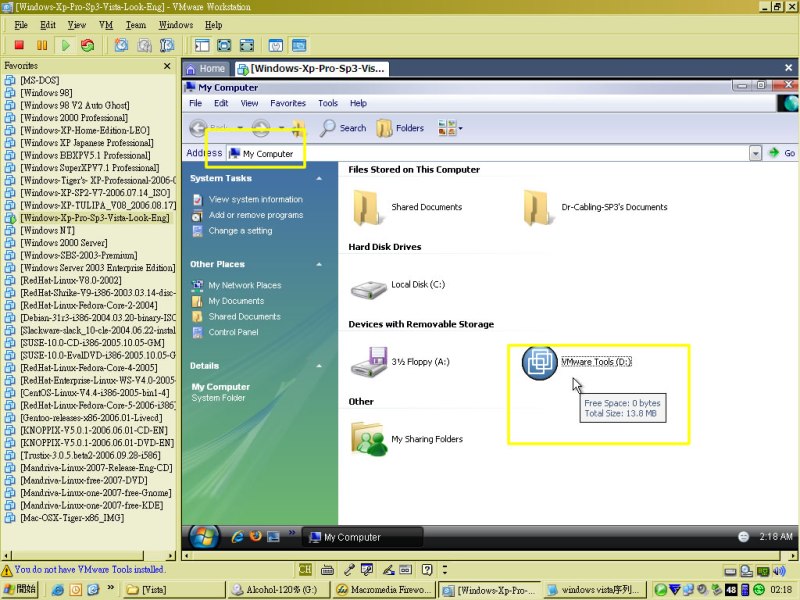Viewport: 800px width, 600px height.
Task: Open the VM menu in VMware
Action: tap(106, 25)
